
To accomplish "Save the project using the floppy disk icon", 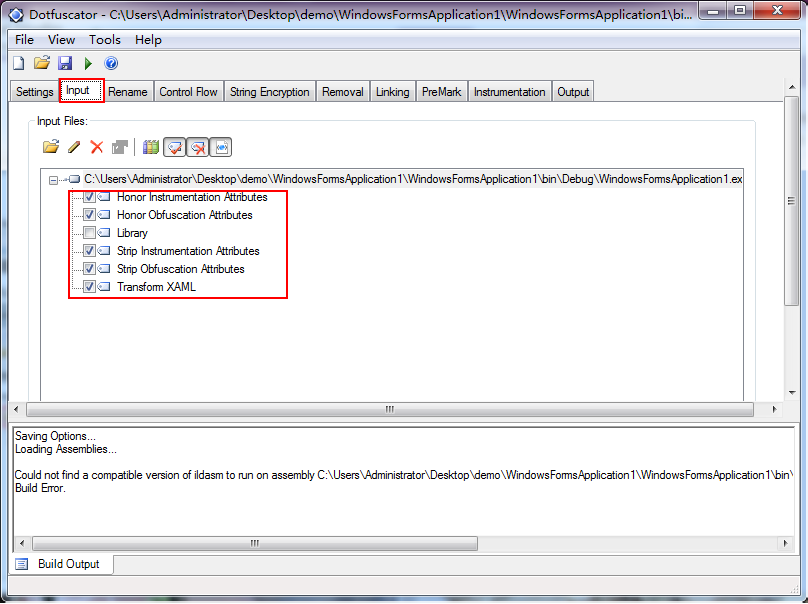I will [65, 63].
